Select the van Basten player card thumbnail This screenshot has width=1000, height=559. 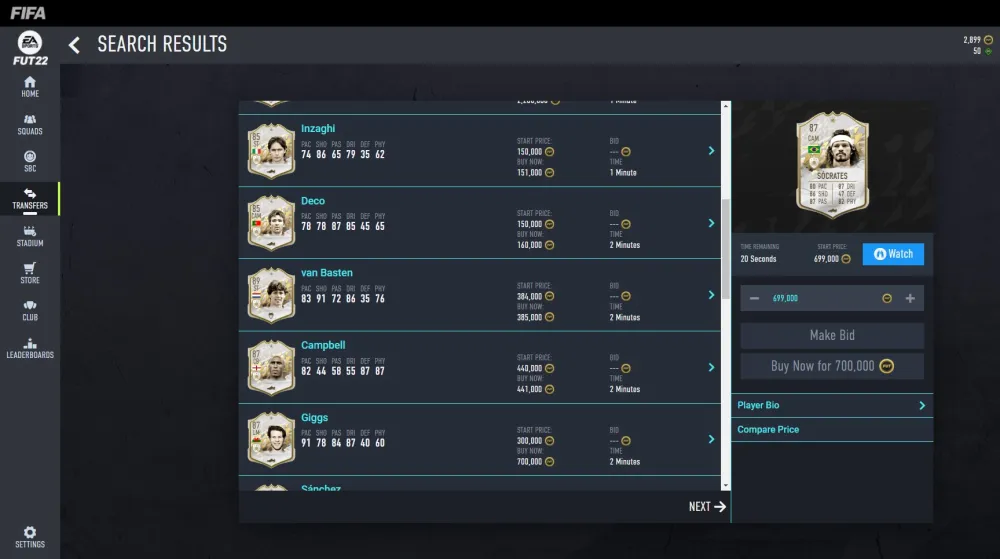click(271, 295)
